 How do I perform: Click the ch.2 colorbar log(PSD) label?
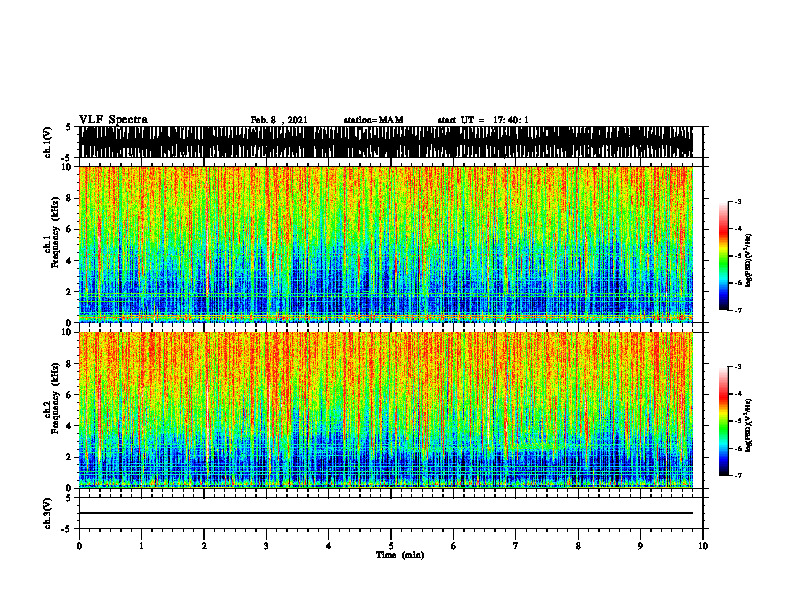tap(749, 424)
